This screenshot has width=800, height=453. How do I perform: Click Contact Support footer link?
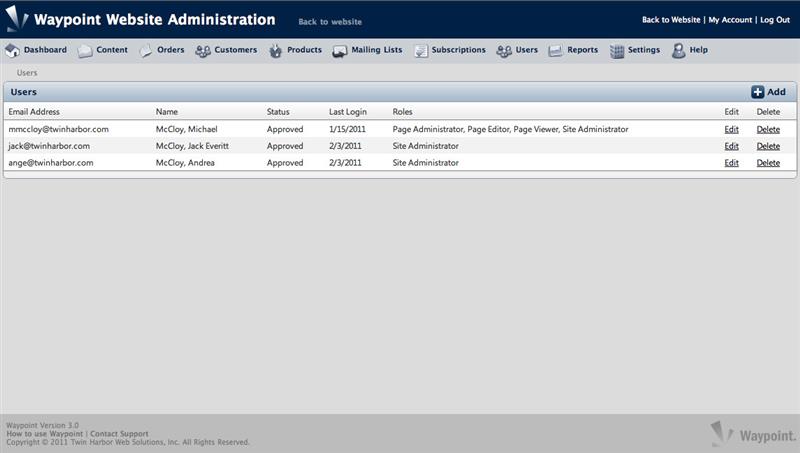point(119,434)
